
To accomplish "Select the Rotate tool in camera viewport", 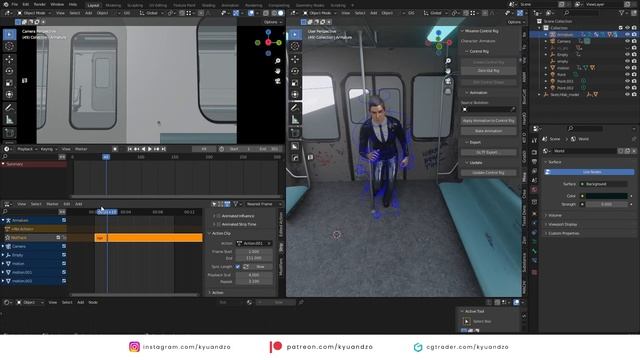I will click(x=9, y=71).
